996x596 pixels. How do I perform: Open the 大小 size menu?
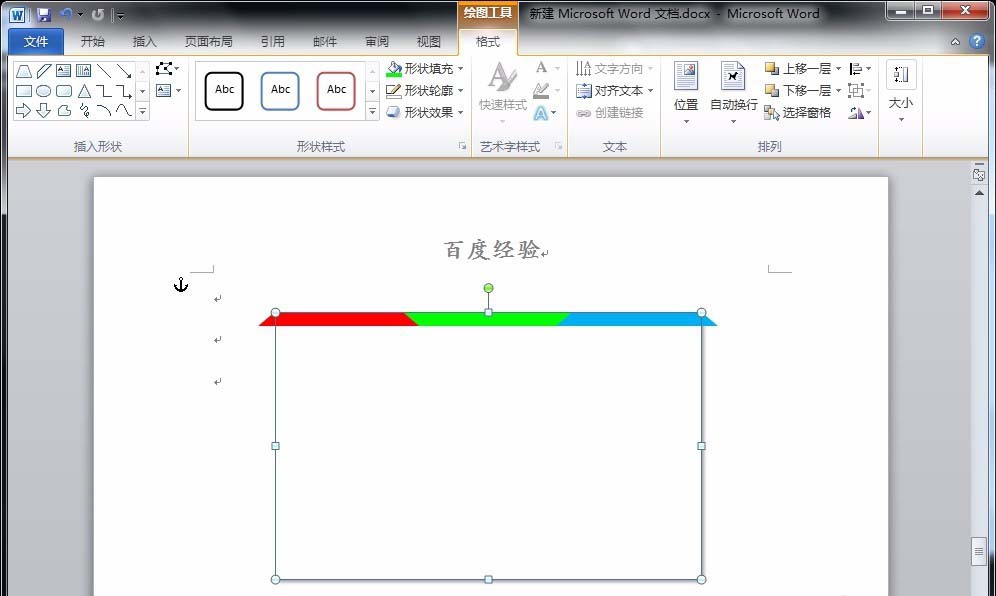901,92
